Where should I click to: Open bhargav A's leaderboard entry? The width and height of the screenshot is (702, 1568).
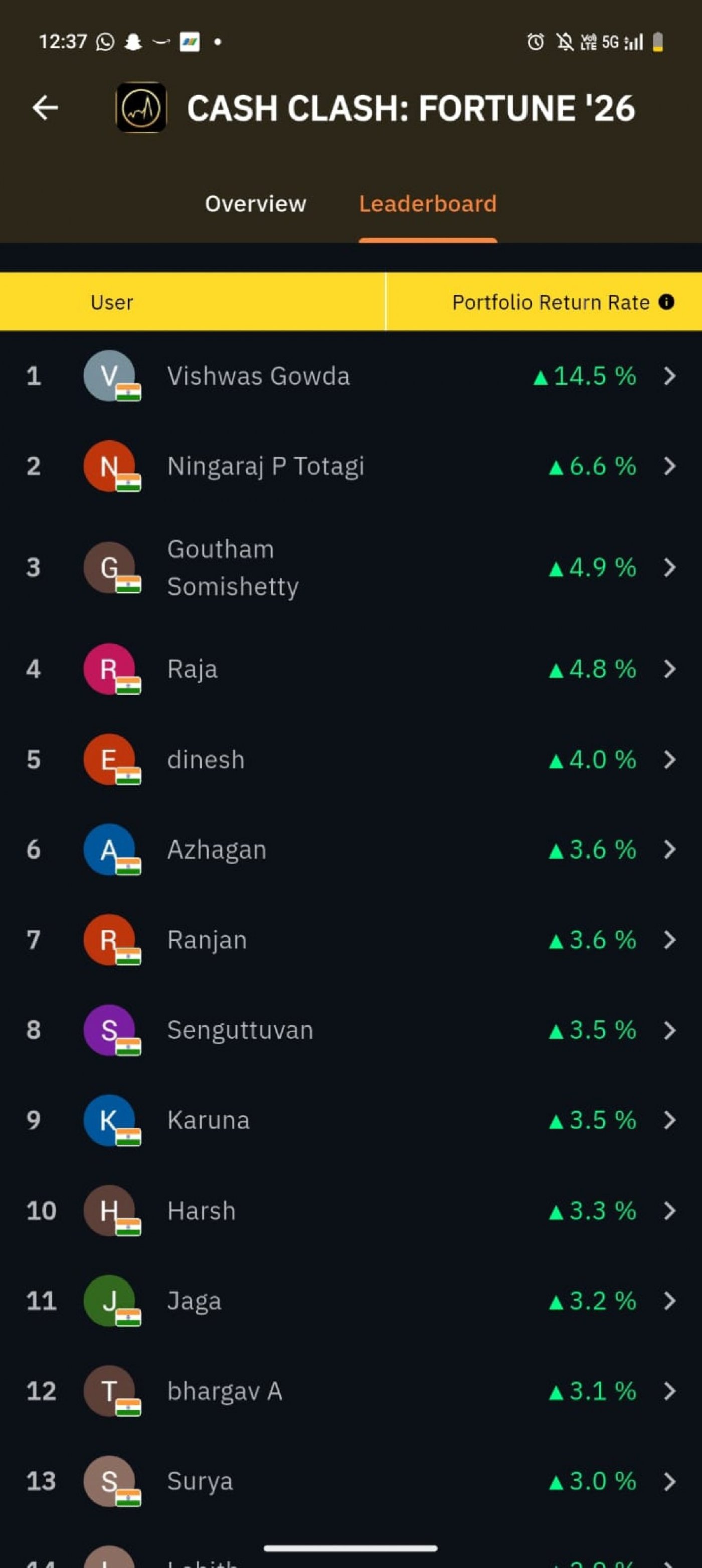pyautogui.click(x=225, y=1391)
